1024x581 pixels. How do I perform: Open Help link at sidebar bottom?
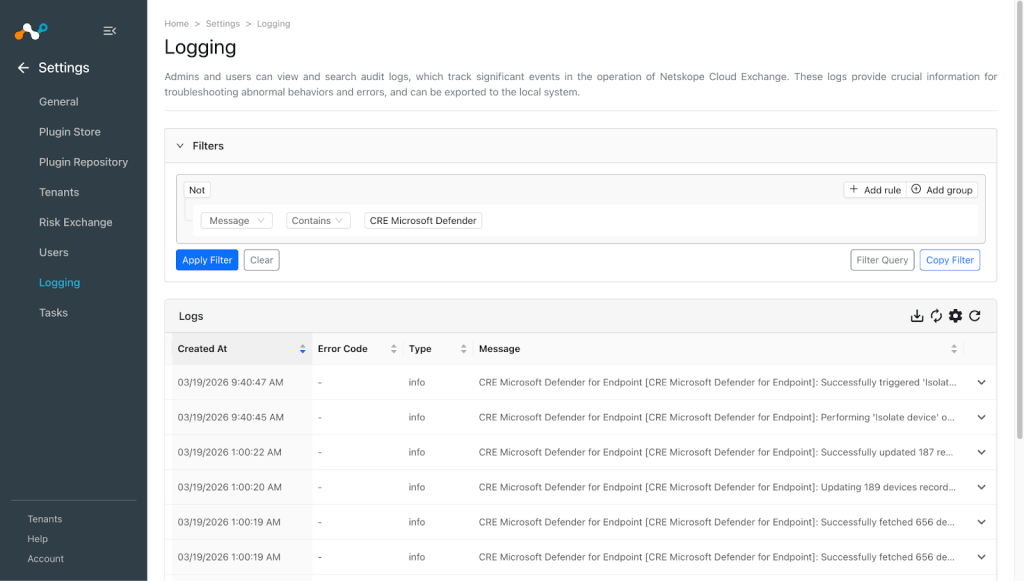coord(38,539)
